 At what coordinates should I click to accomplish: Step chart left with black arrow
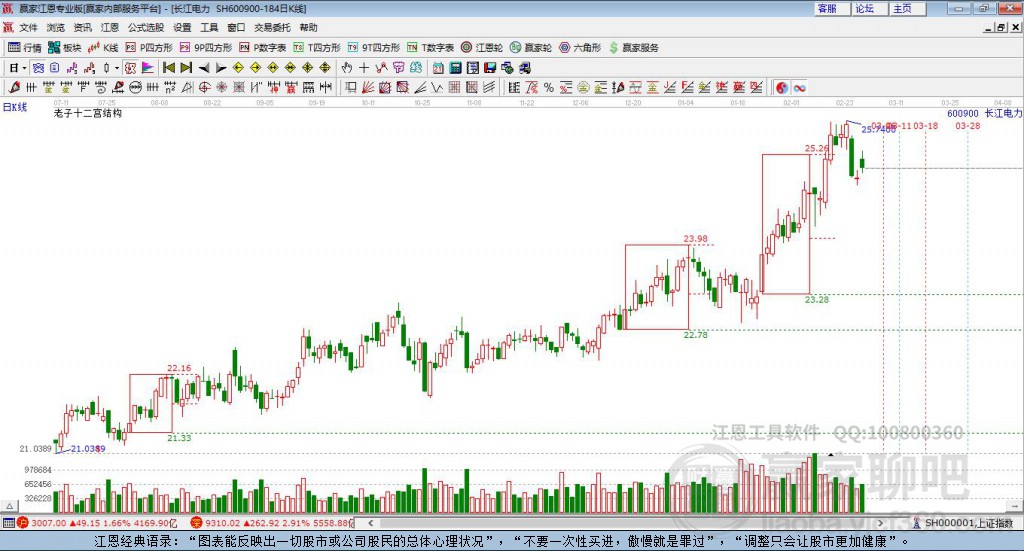[204, 68]
